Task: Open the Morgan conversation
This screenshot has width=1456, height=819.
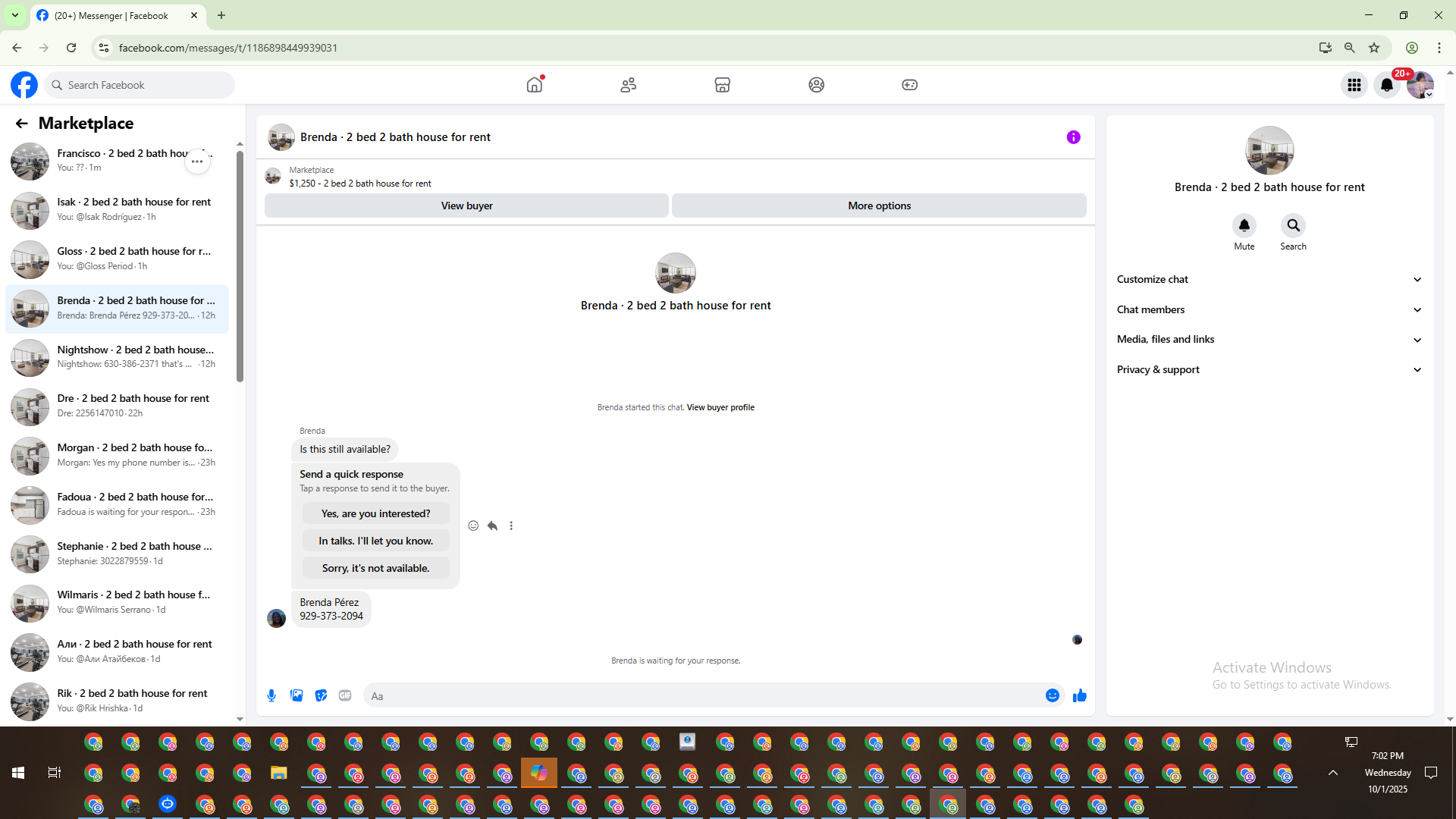Action: (117, 456)
